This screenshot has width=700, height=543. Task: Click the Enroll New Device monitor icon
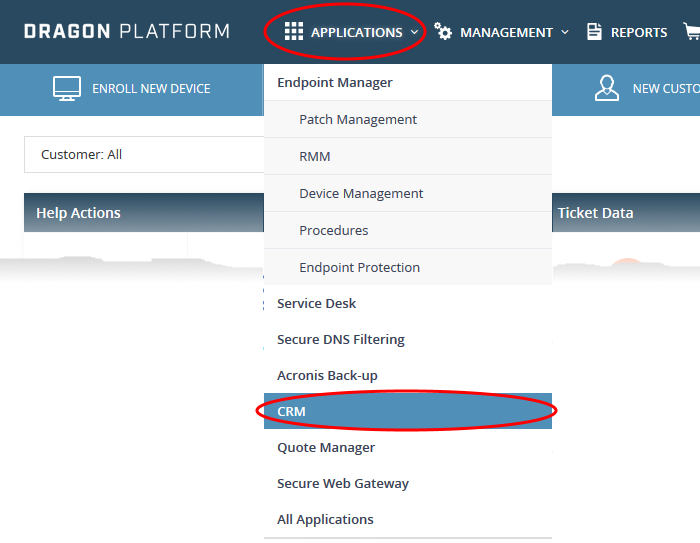point(67,88)
